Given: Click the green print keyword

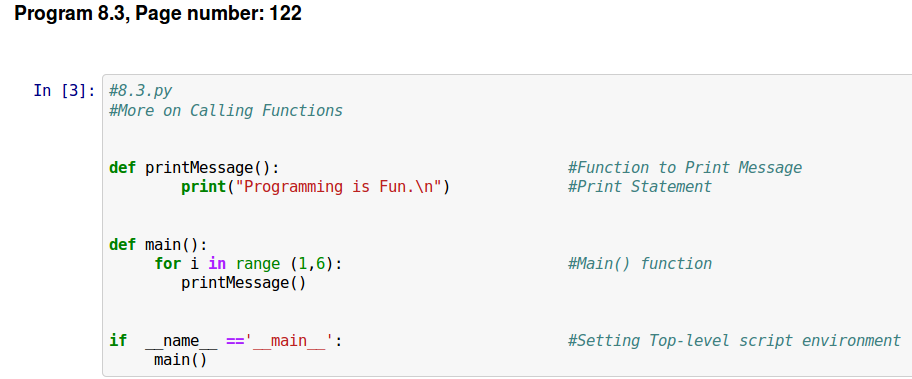Looking at the screenshot, I should pos(203,187).
